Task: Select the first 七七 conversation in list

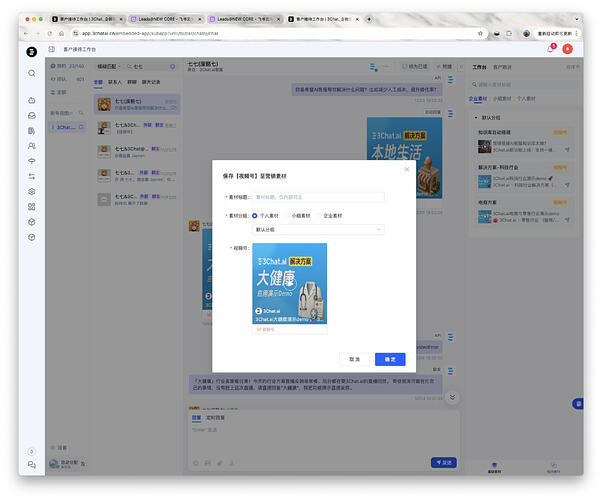Action: point(137,104)
